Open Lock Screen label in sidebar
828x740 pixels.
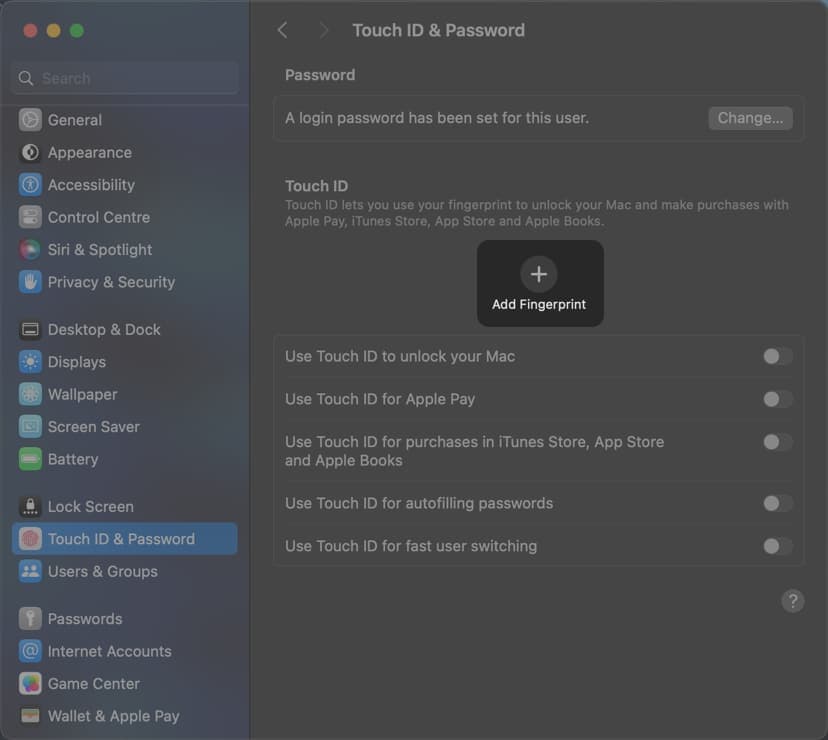[x=91, y=507]
